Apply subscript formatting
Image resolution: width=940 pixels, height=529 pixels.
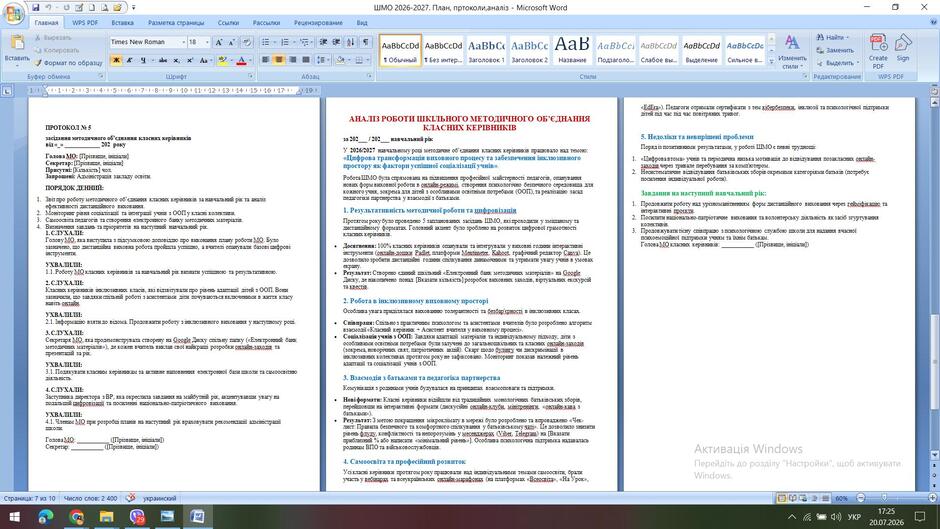(176, 61)
